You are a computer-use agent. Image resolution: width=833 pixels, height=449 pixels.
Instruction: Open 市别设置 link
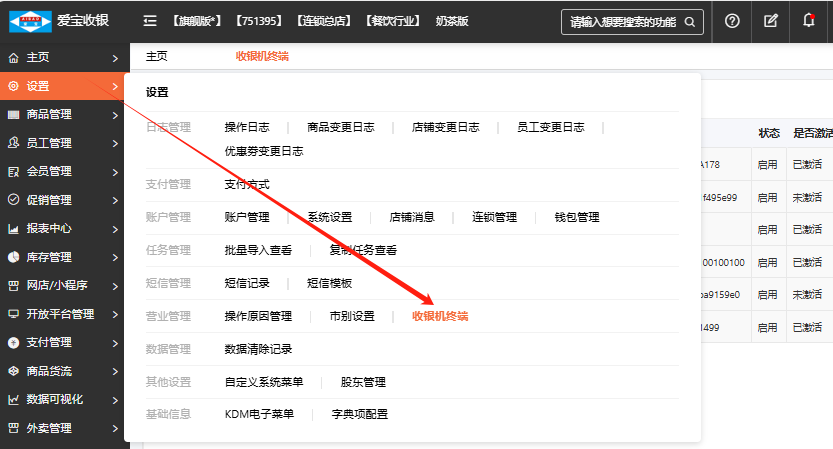(x=352, y=316)
